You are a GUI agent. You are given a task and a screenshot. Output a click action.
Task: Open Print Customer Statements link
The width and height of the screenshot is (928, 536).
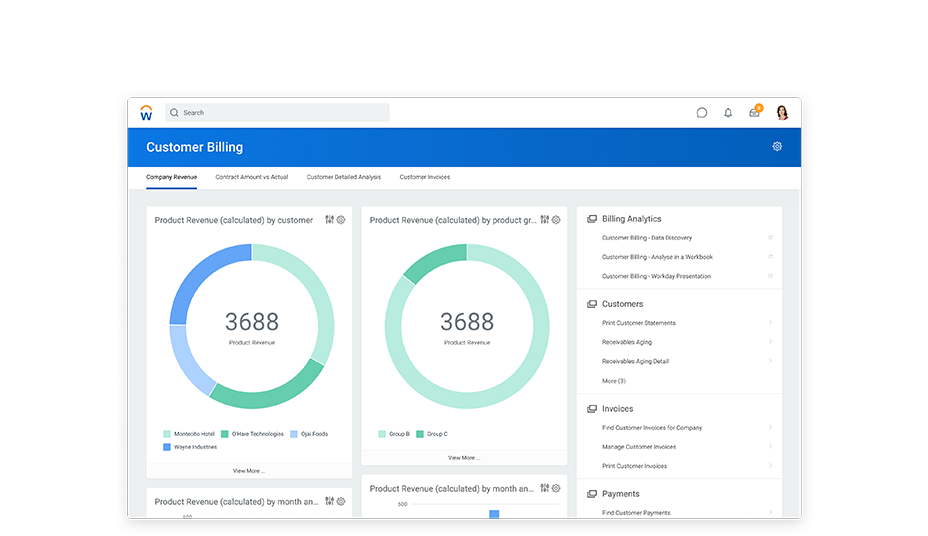tap(639, 323)
